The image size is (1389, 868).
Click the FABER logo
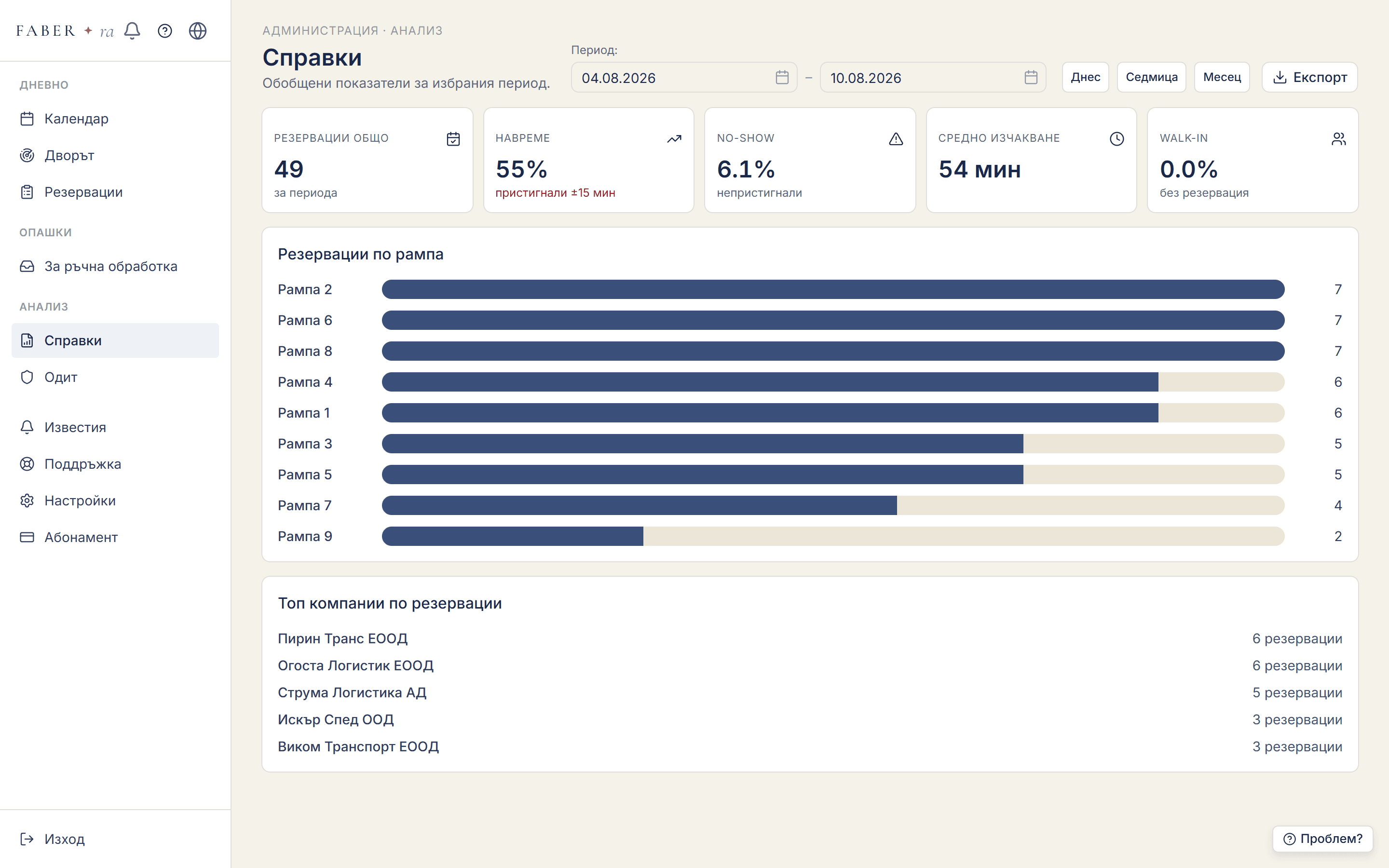point(65,30)
